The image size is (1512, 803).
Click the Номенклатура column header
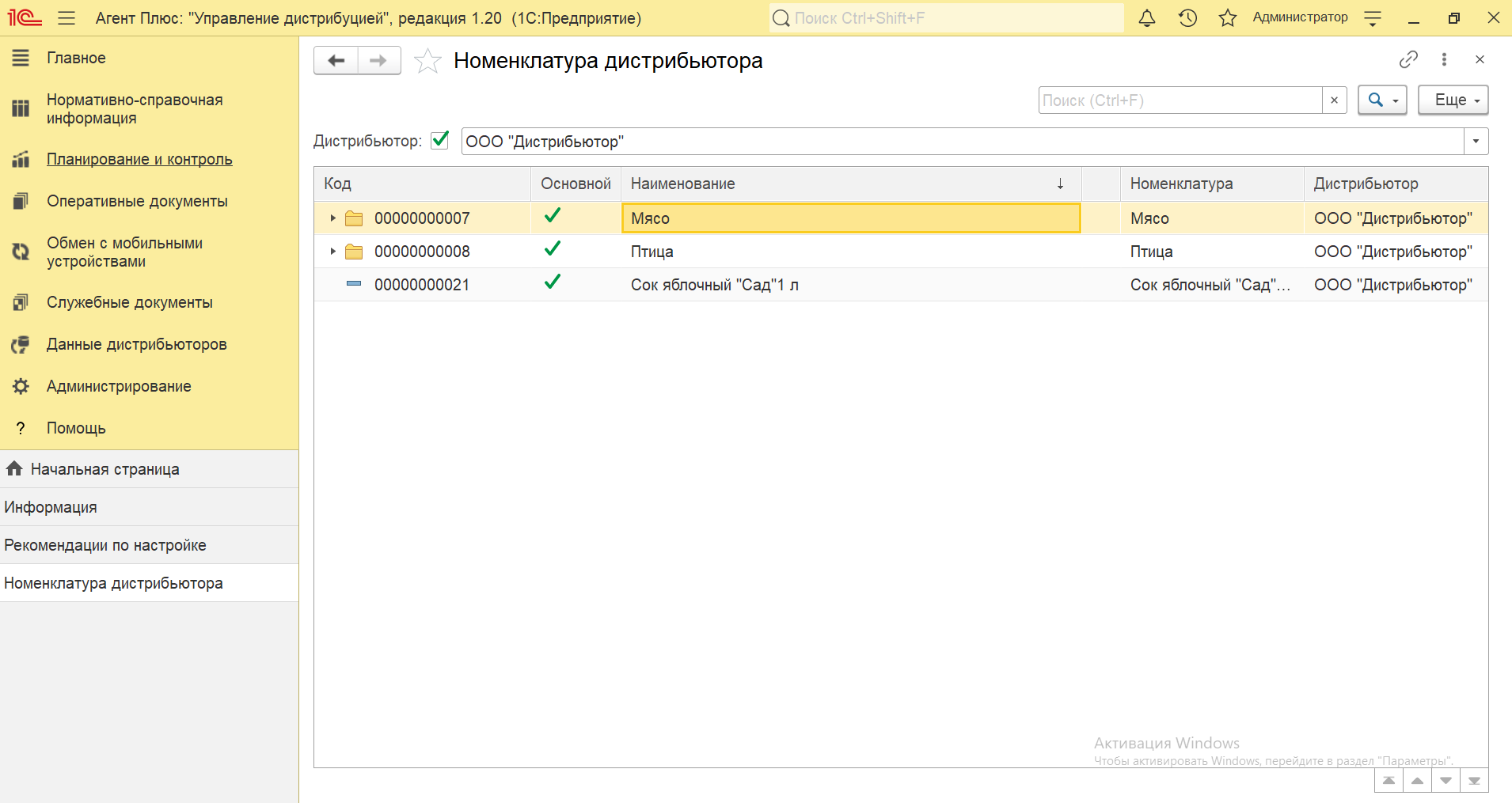(x=1212, y=184)
